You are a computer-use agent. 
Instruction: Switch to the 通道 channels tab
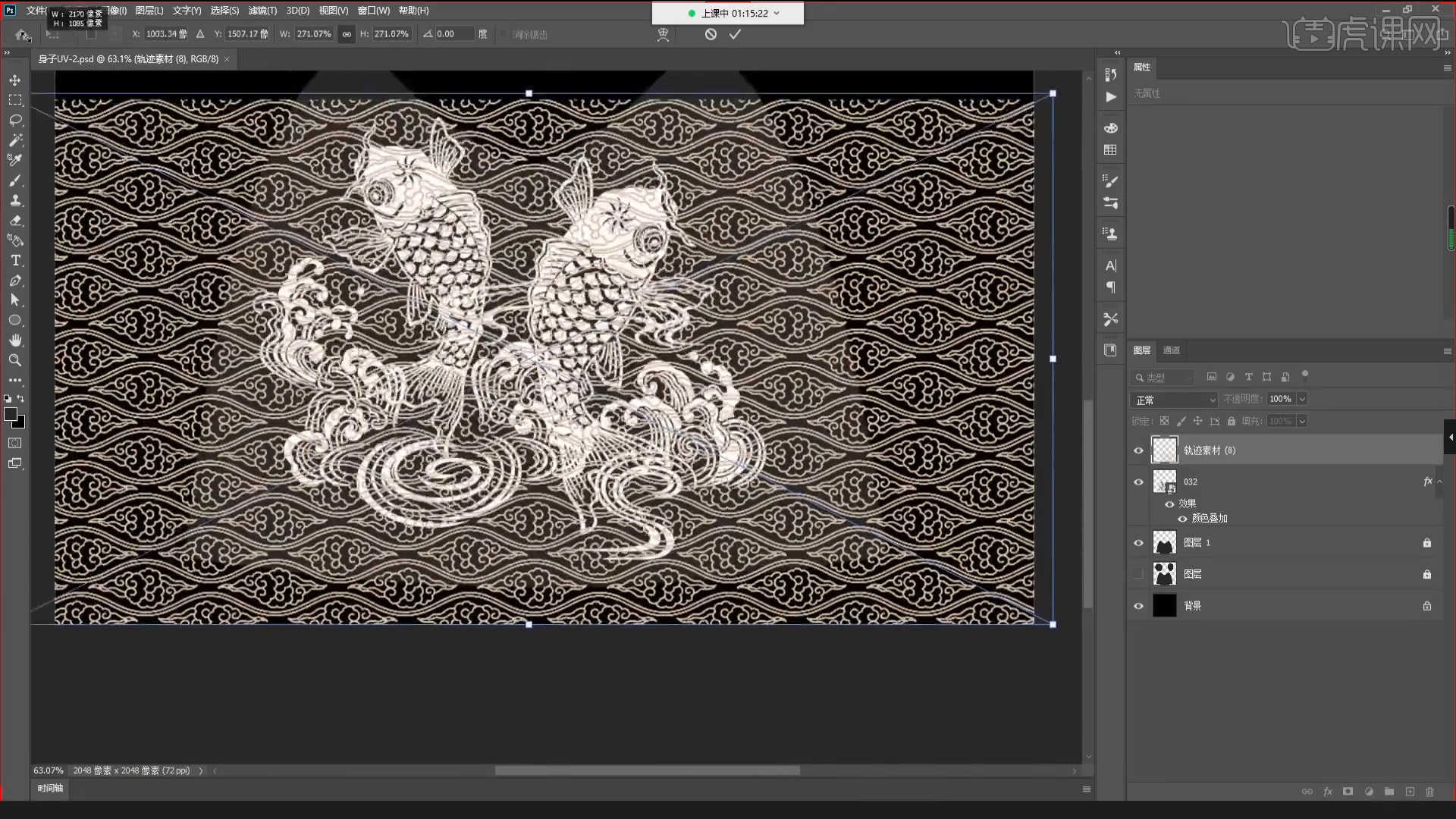coord(1172,350)
